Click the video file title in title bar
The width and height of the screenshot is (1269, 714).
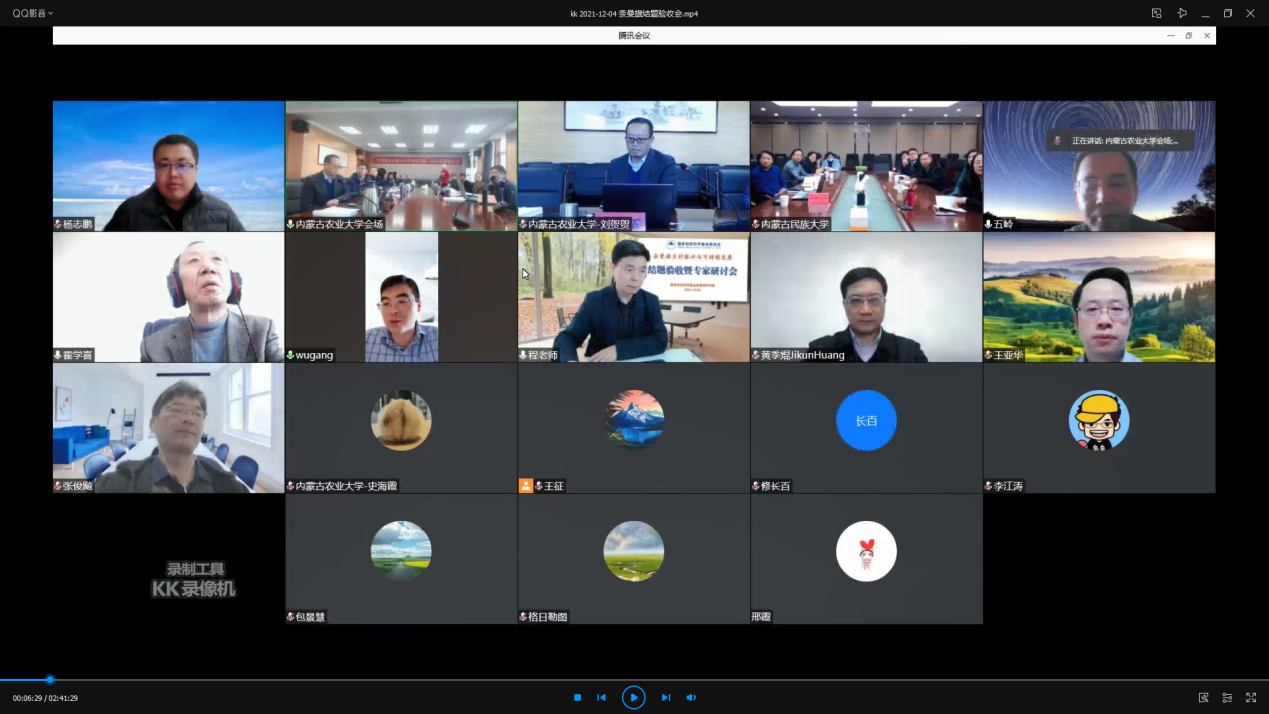(x=634, y=14)
